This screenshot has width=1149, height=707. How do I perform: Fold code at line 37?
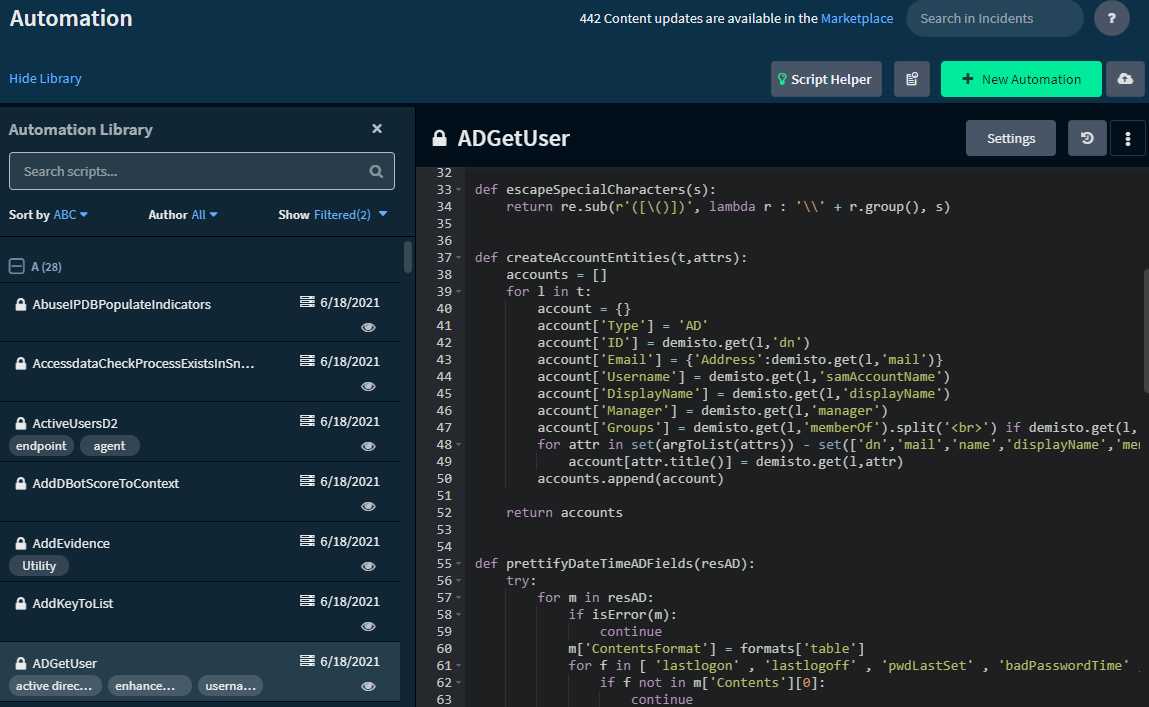click(459, 258)
